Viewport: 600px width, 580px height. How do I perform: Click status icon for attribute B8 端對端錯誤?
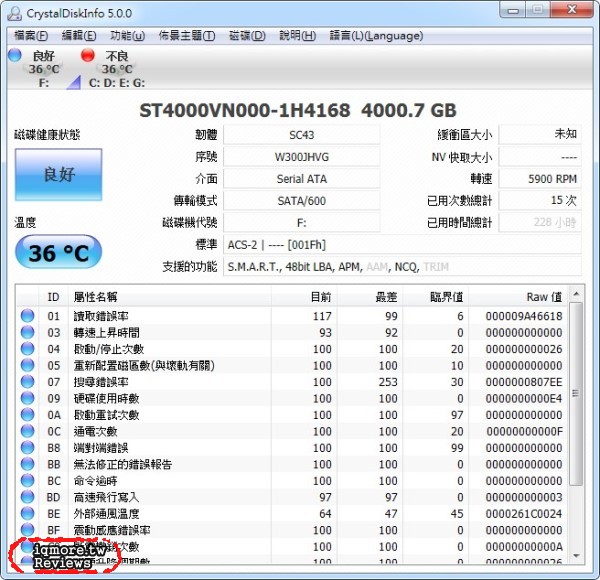tap(28, 447)
